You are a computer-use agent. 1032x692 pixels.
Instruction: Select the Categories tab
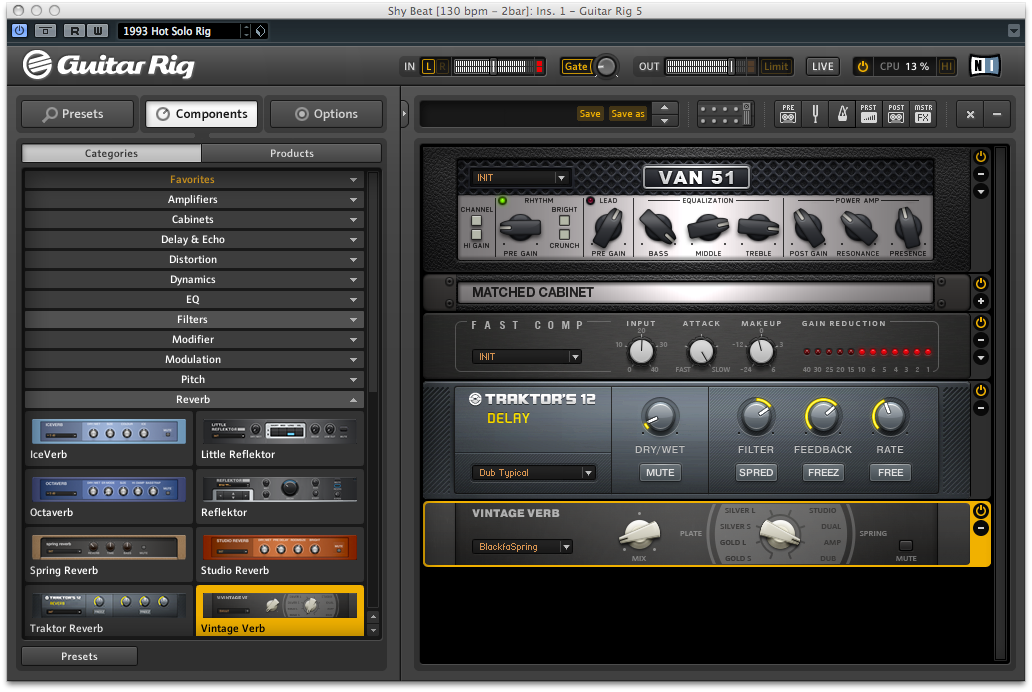(111, 153)
